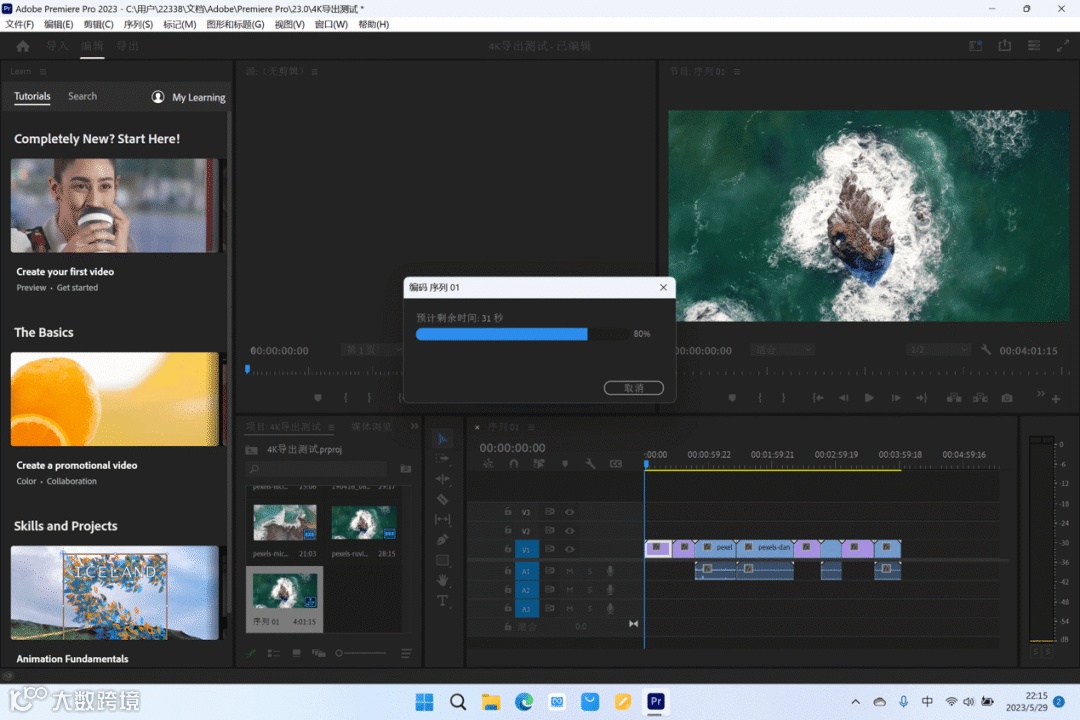
Task: Click 取消 to cancel encoding
Action: 633,388
